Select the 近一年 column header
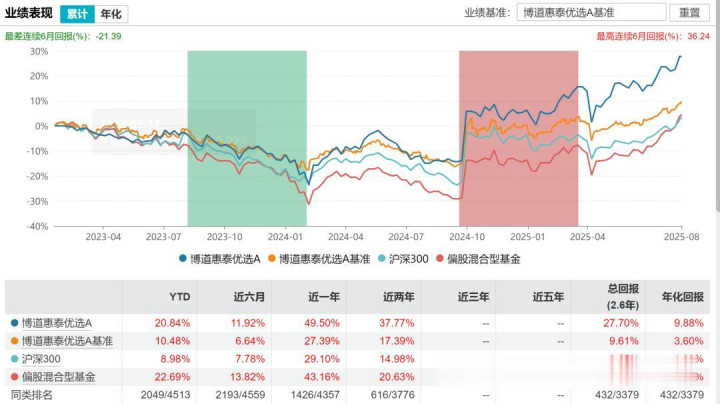This screenshot has width=720, height=404. pyautogui.click(x=326, y=297)
